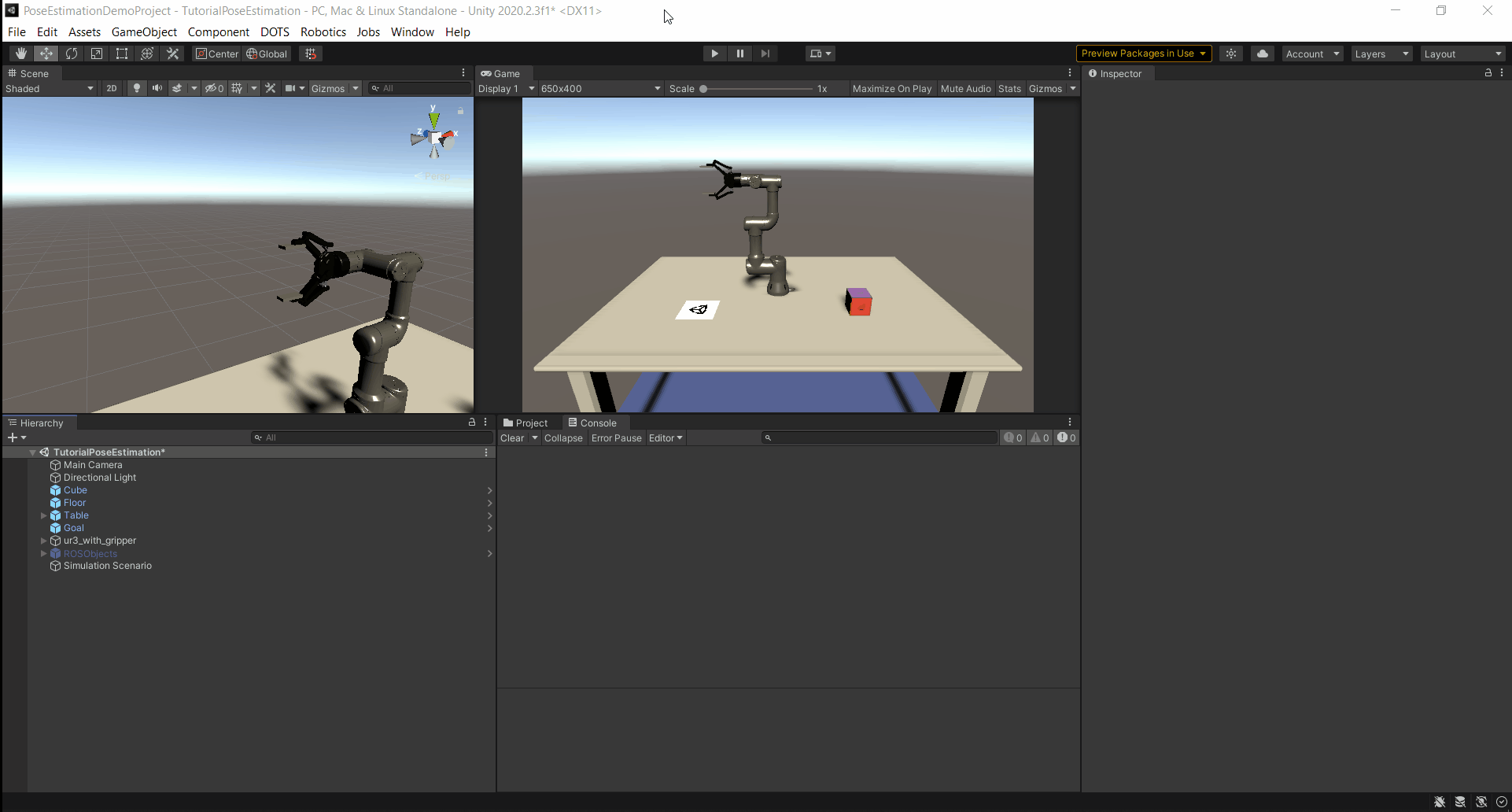Toggle Global handle rotation

pos(267,54)
